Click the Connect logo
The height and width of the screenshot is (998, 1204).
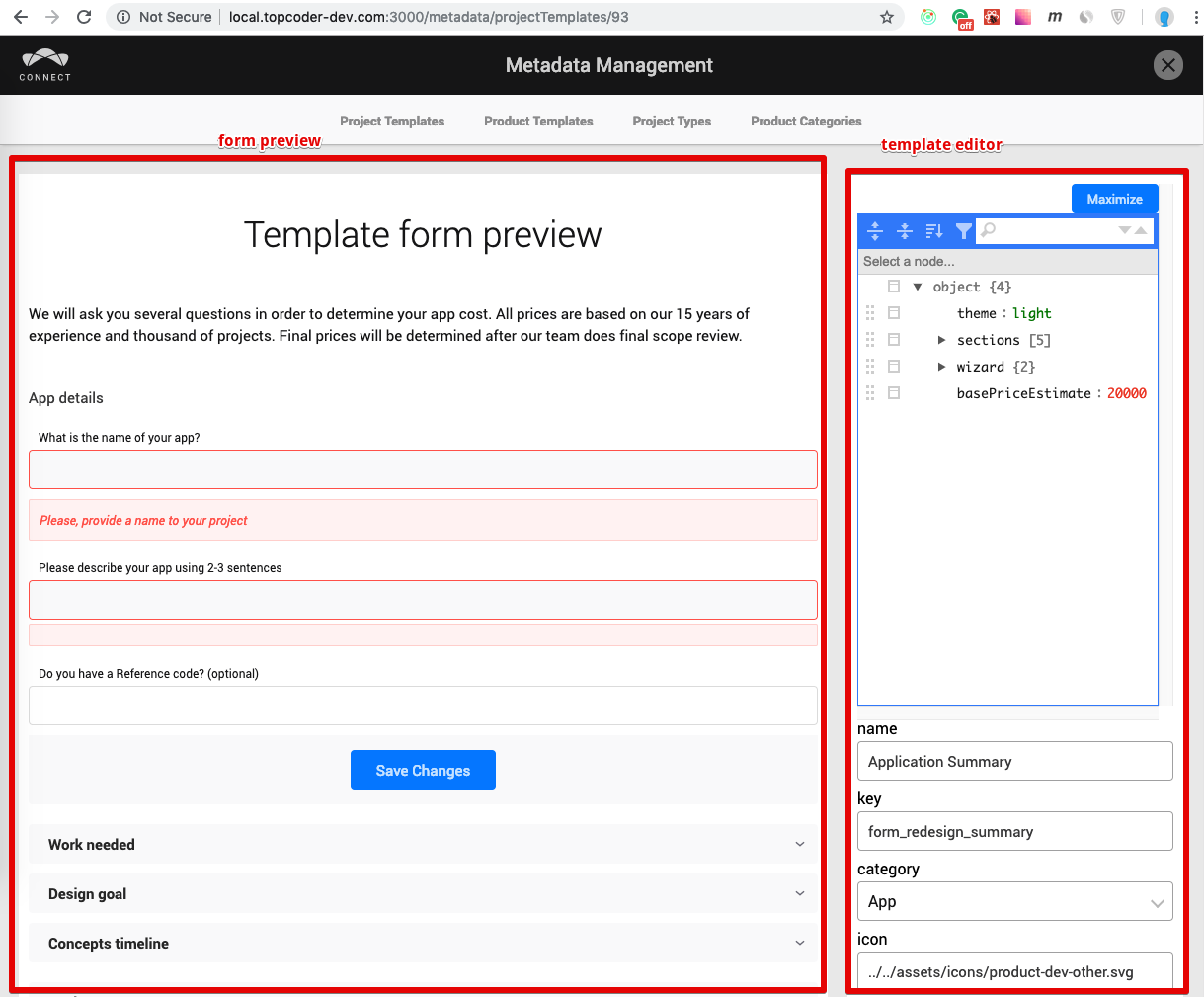(x=45, y=65)
